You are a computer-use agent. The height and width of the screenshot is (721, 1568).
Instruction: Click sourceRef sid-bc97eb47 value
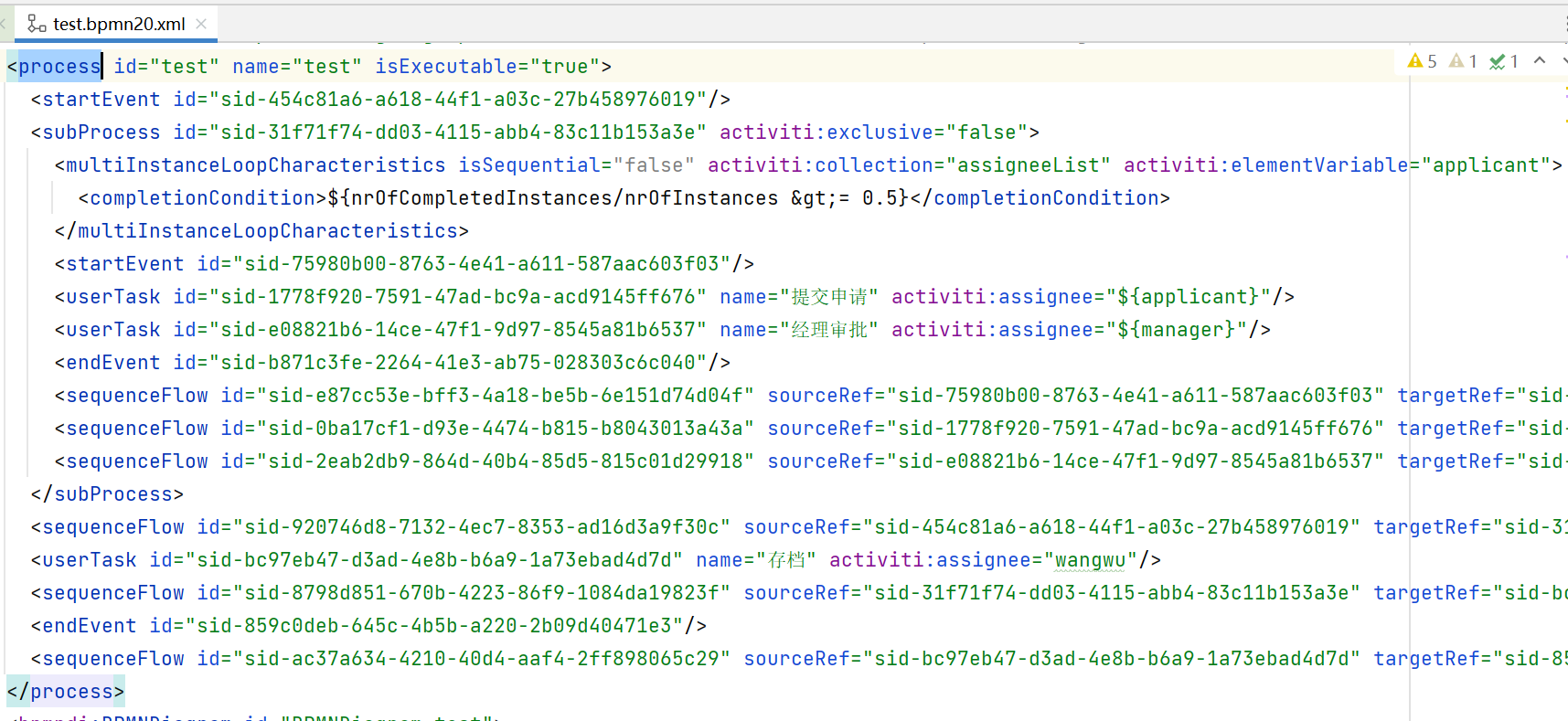coord(1112,659)
